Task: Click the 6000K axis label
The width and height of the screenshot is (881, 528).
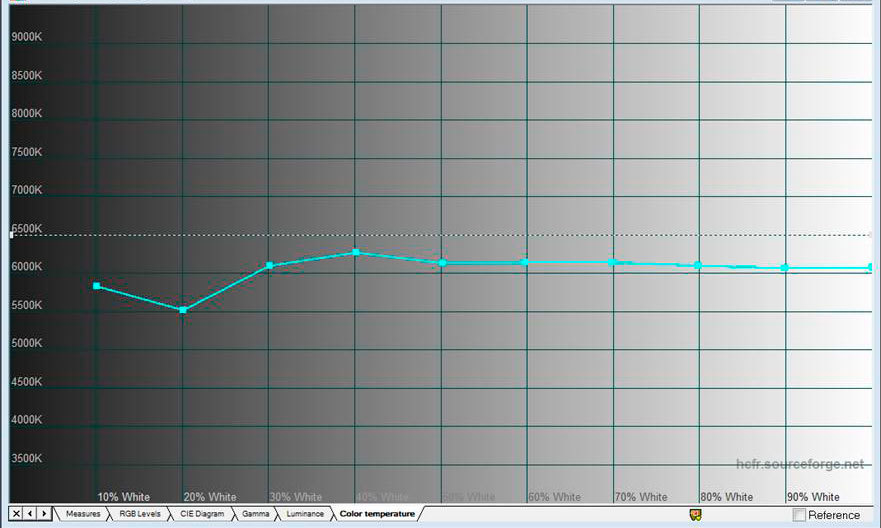Action: pyautogui.click(x=26, y=266)
